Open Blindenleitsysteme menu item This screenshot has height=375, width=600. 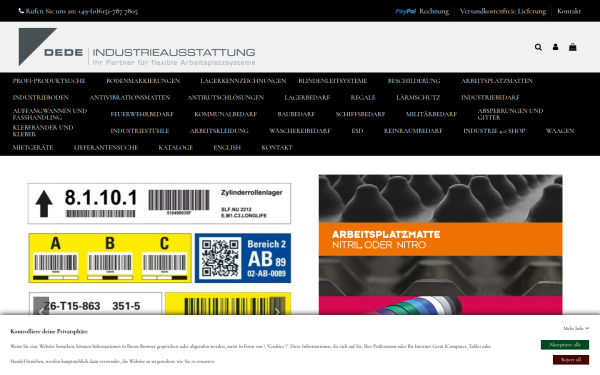(x=333, y=81)
